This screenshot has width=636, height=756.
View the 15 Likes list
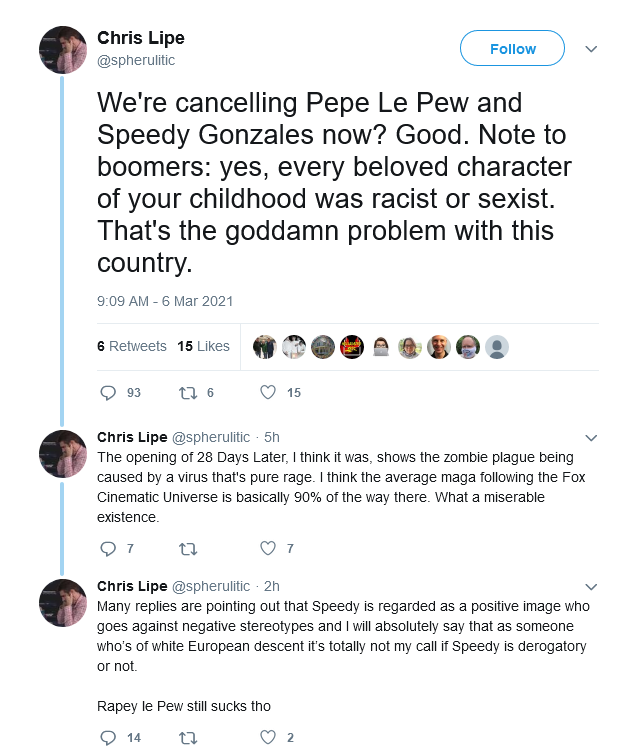click(203, 346)
